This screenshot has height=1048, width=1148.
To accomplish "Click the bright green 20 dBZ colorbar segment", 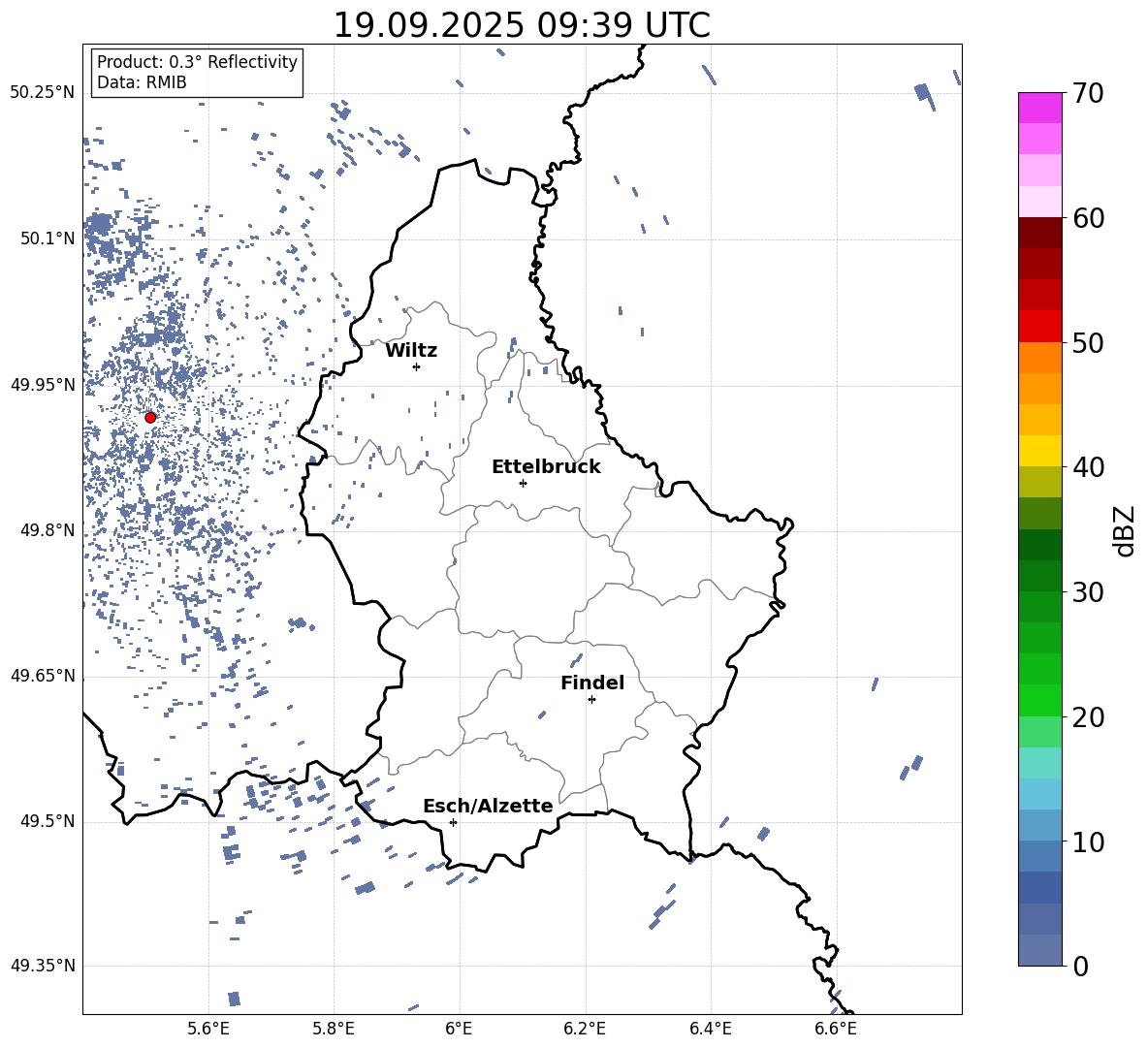I will [x=1040, y=700].
